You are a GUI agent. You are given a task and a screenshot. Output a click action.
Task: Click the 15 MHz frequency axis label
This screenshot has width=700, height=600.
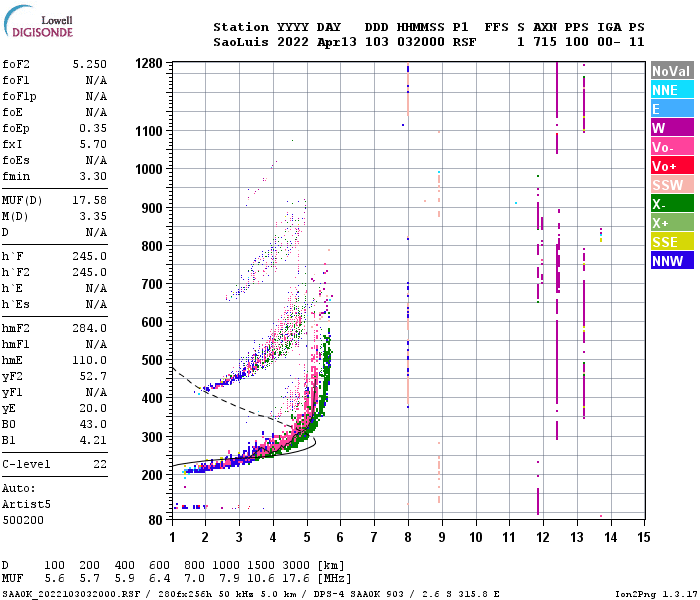tap(644, 538)
